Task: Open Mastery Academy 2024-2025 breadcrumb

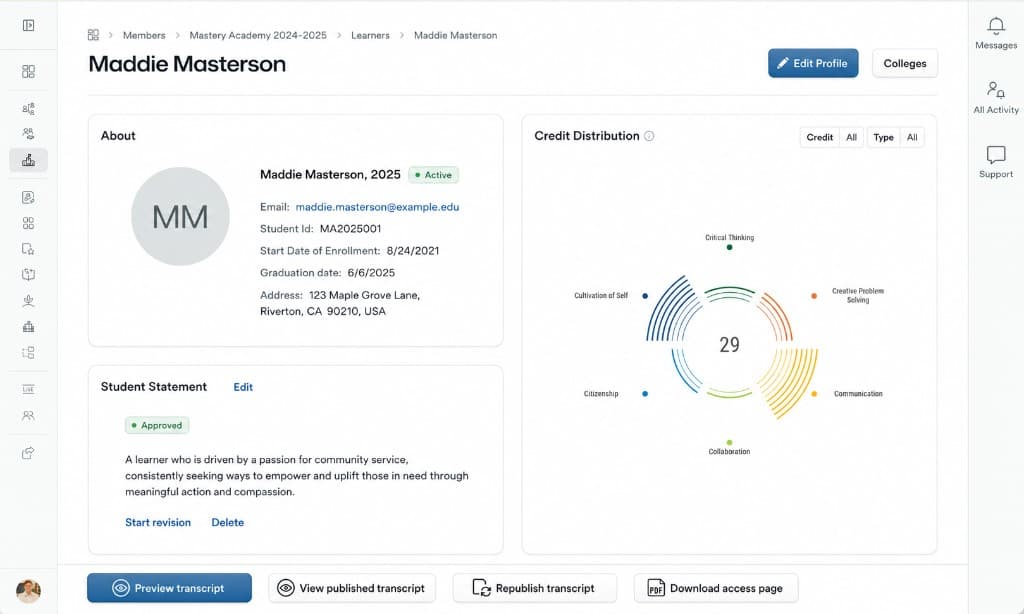Action: pos(258,35)
